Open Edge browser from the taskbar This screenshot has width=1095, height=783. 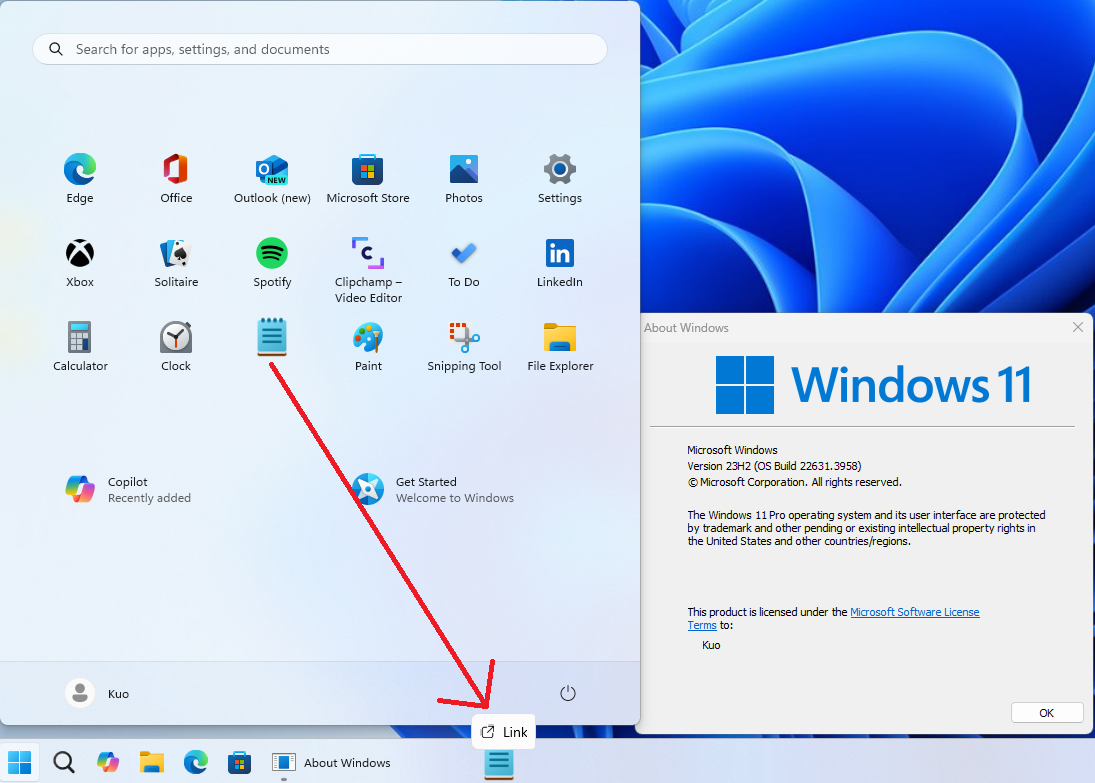(x=196, y=762)
